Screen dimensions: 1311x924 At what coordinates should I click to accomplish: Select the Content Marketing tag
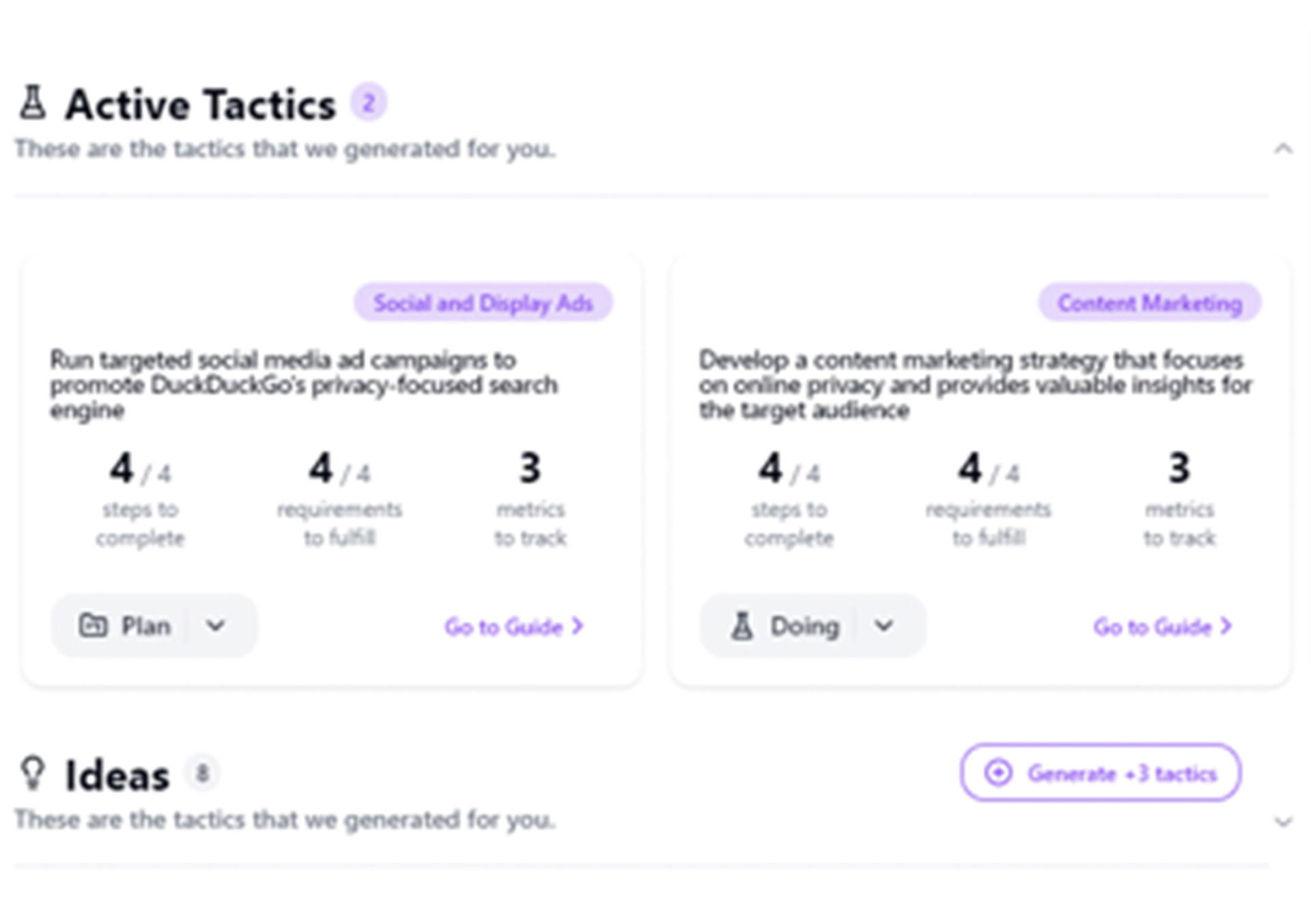[x=1149, y=303]
